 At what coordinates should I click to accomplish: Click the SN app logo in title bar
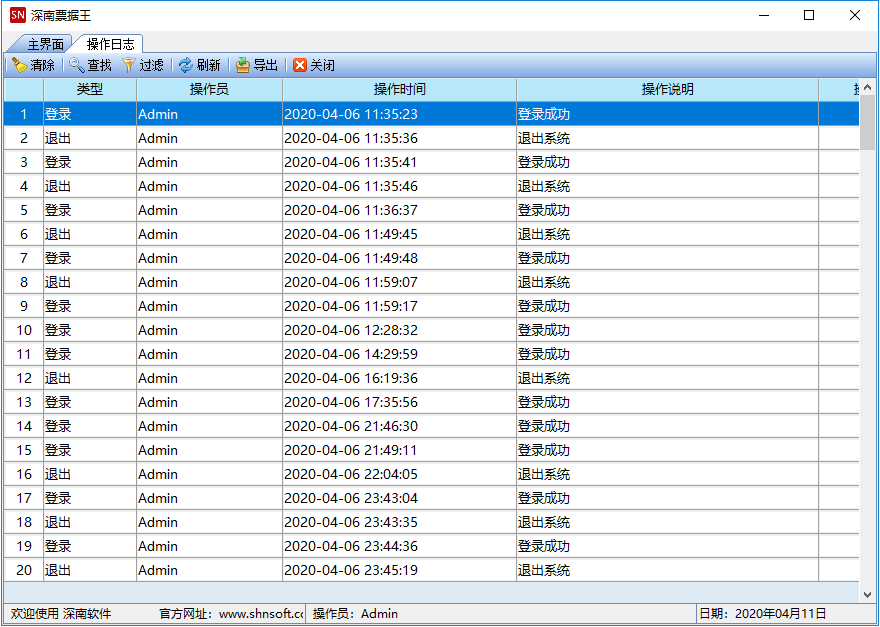click(17, 15)
